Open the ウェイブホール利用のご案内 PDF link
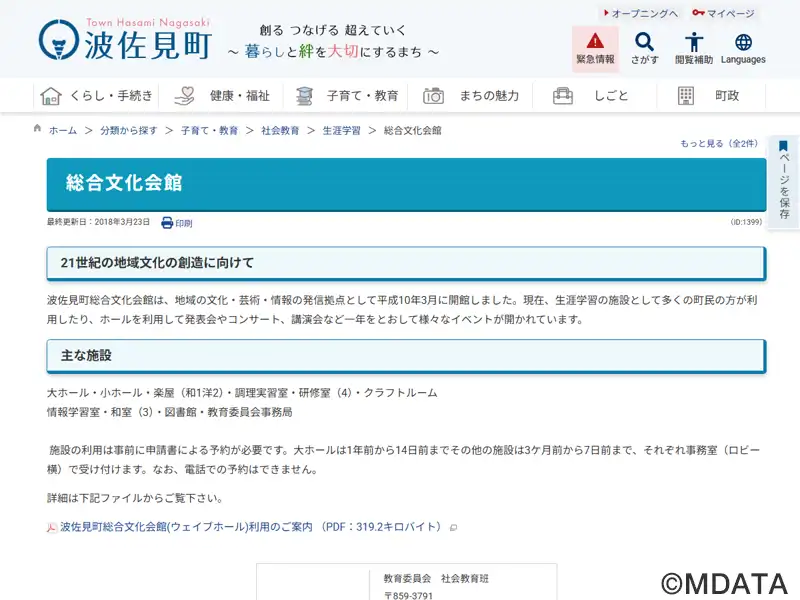The width and height of the screenshot is (800, 600). (x=250, y=526)
